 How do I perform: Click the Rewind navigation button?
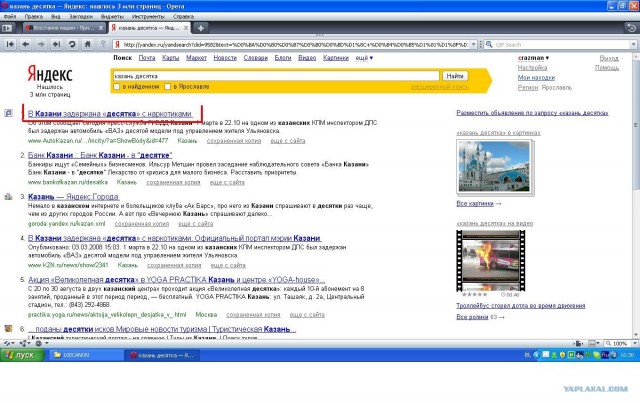10,44
